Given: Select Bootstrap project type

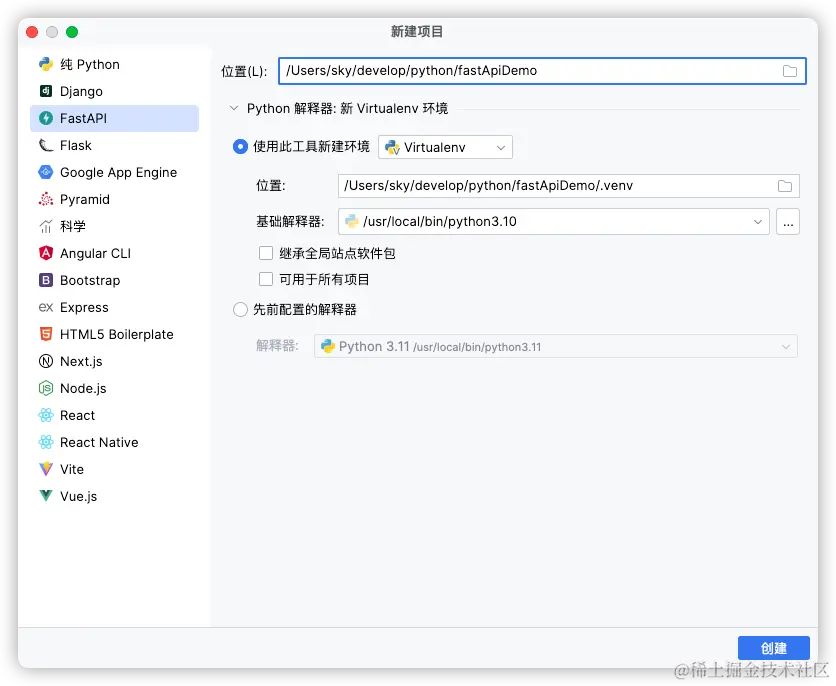Looking at the screenshot, I should click(x=115, y=280).
